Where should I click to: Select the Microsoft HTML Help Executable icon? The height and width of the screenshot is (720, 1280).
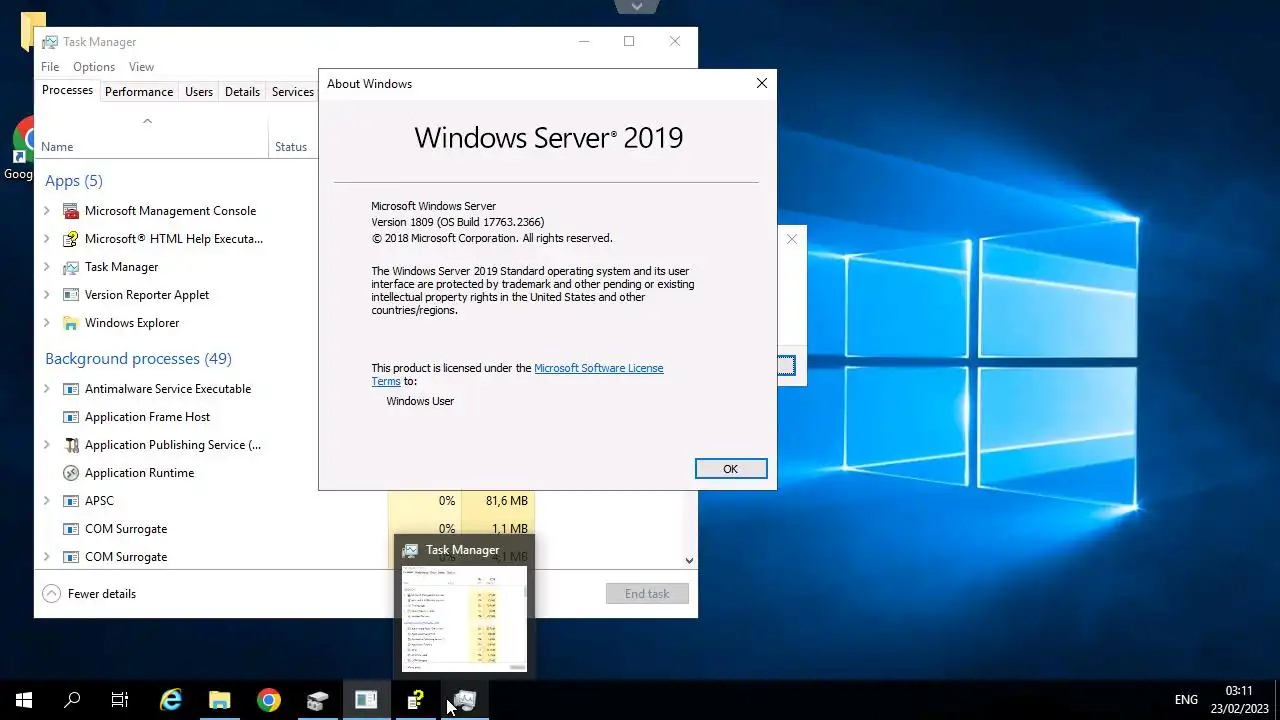tap(71, 239)
